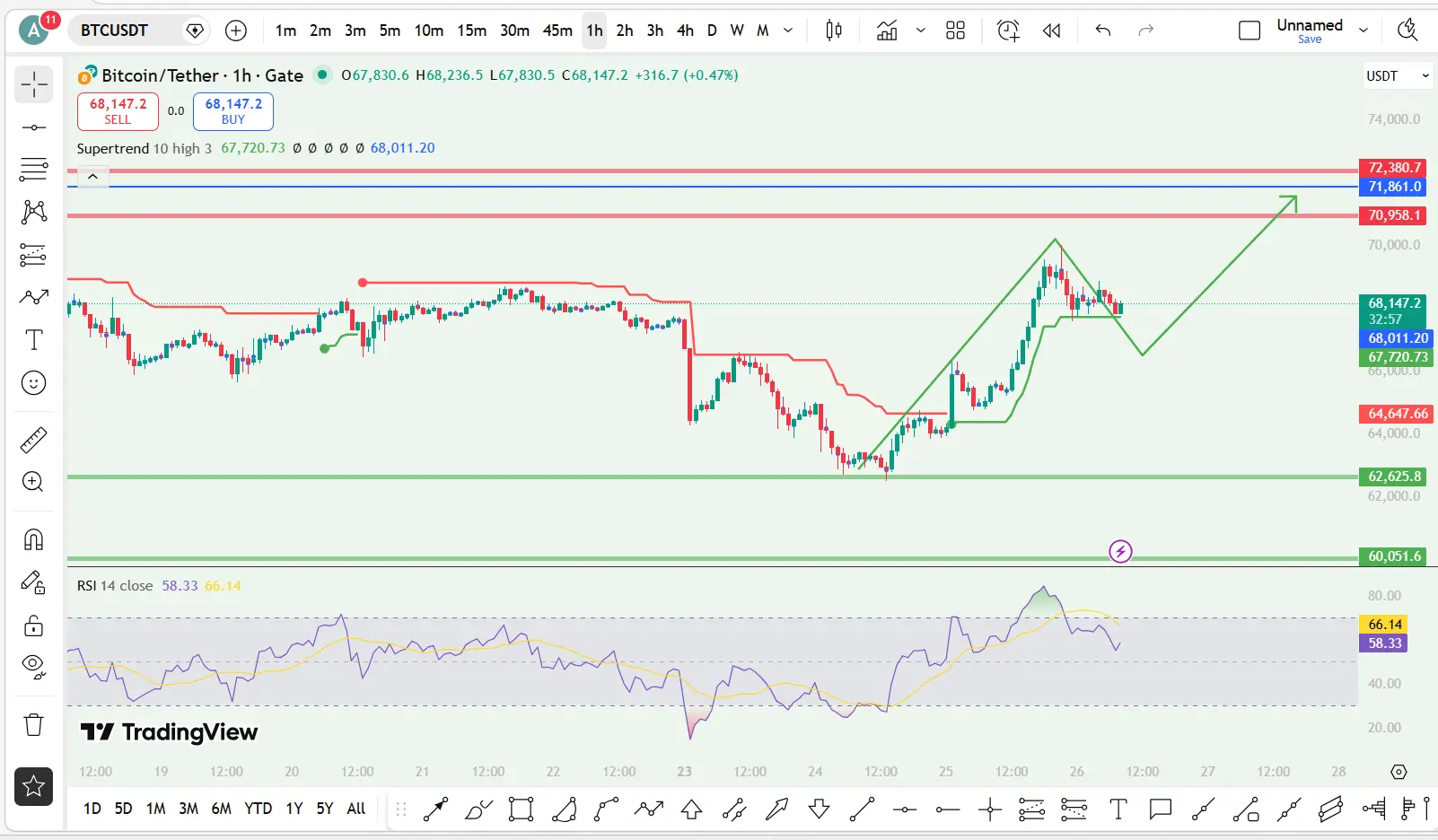This screenshot has width=1438, height=840.
Task: Select the RSI 14 close legend
Action: click(115, 586)
